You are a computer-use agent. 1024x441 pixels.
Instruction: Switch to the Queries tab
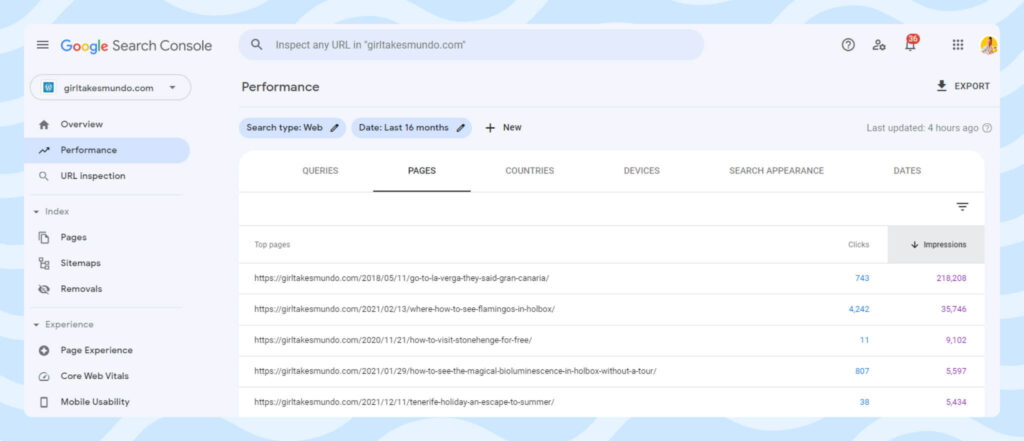click(320, 171)
